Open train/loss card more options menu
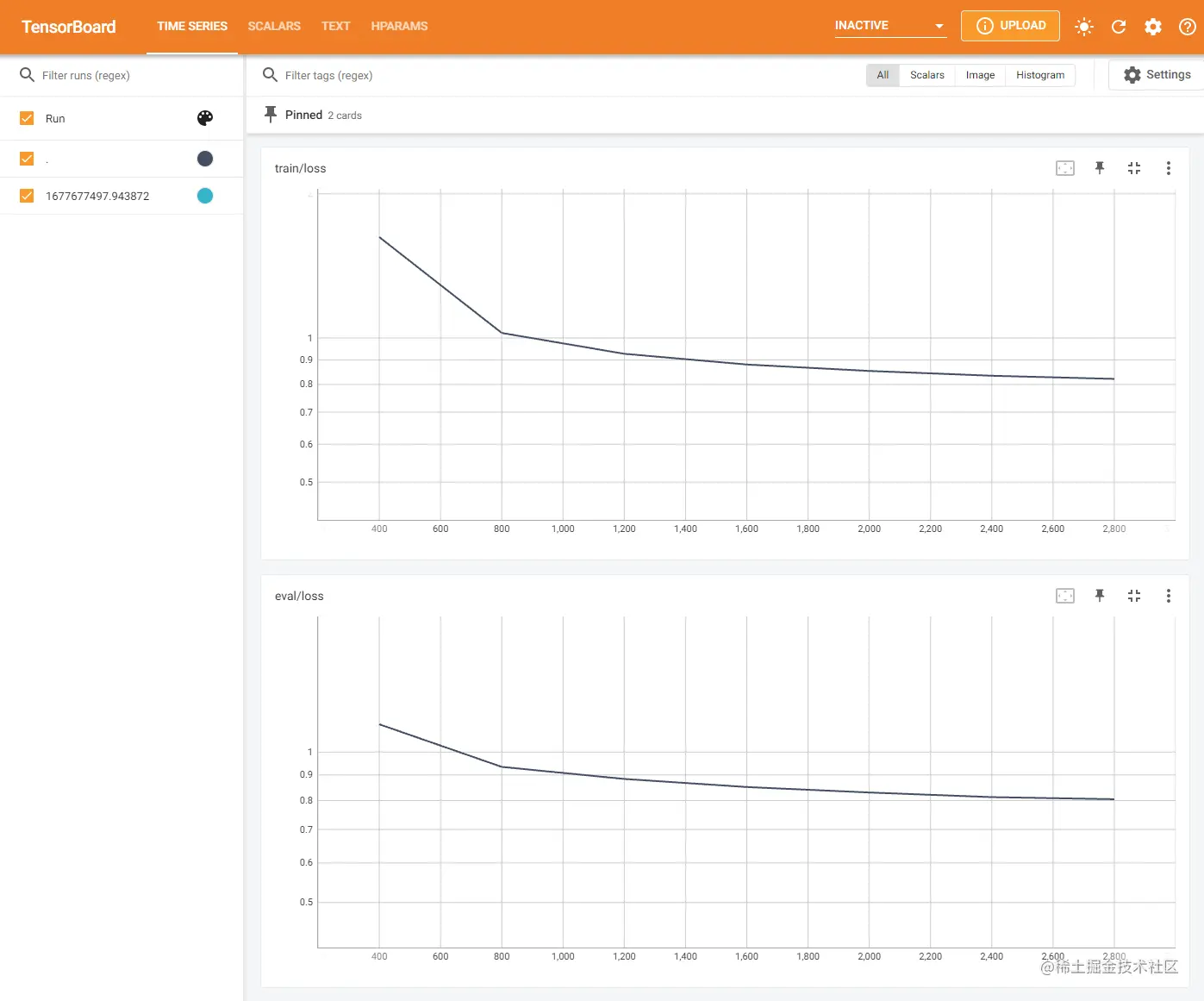 coord(1169,168)
